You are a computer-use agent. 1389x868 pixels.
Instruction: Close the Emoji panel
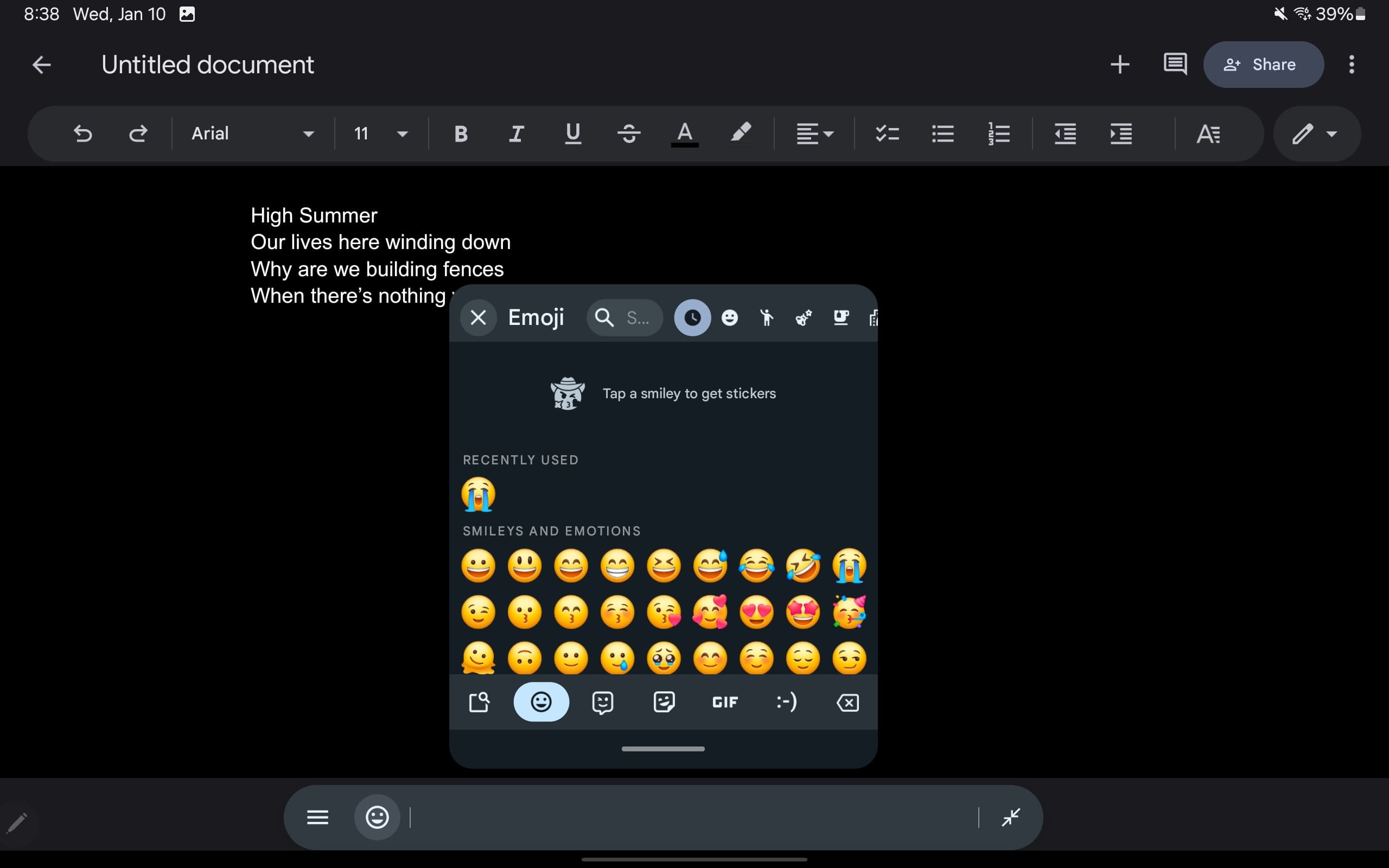478,317
